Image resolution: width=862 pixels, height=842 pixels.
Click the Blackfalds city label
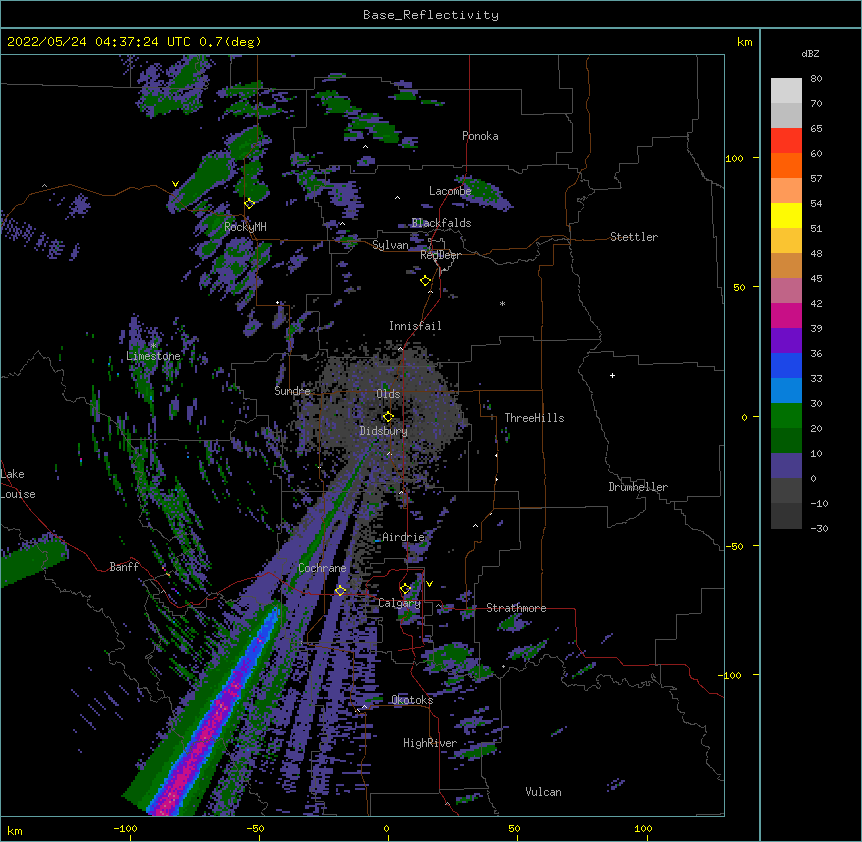click(441, 223)
